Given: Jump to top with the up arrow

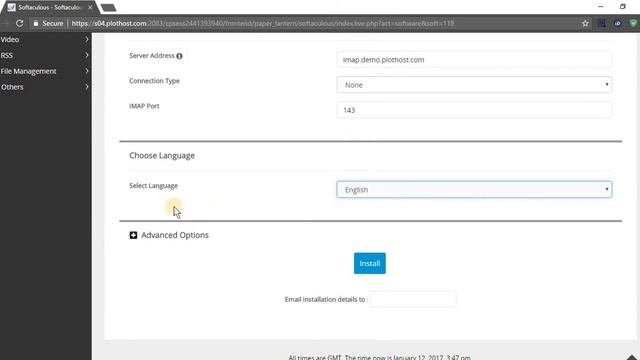Looking at the screenshot, I should pyautogui.click(x=632, y=357).
